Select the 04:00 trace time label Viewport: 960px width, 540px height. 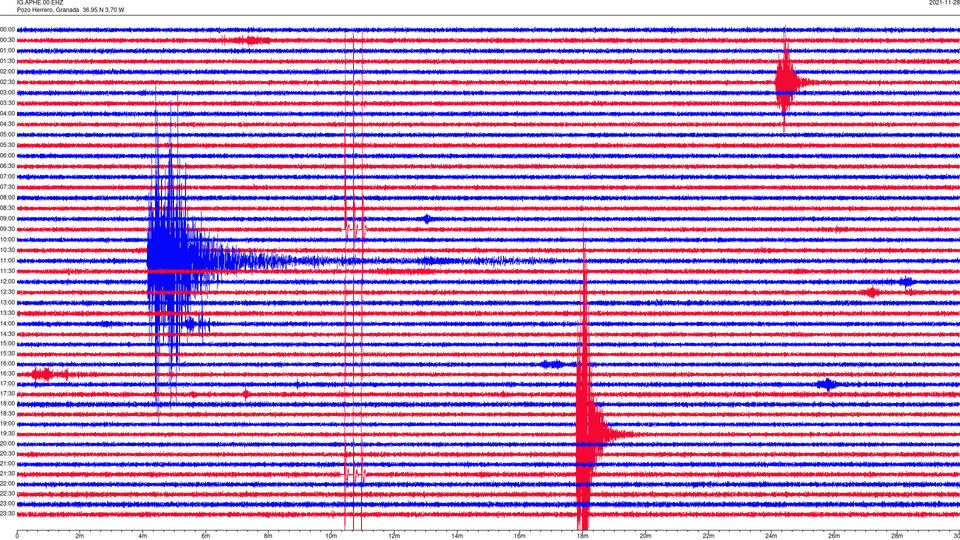coord(7,113)
